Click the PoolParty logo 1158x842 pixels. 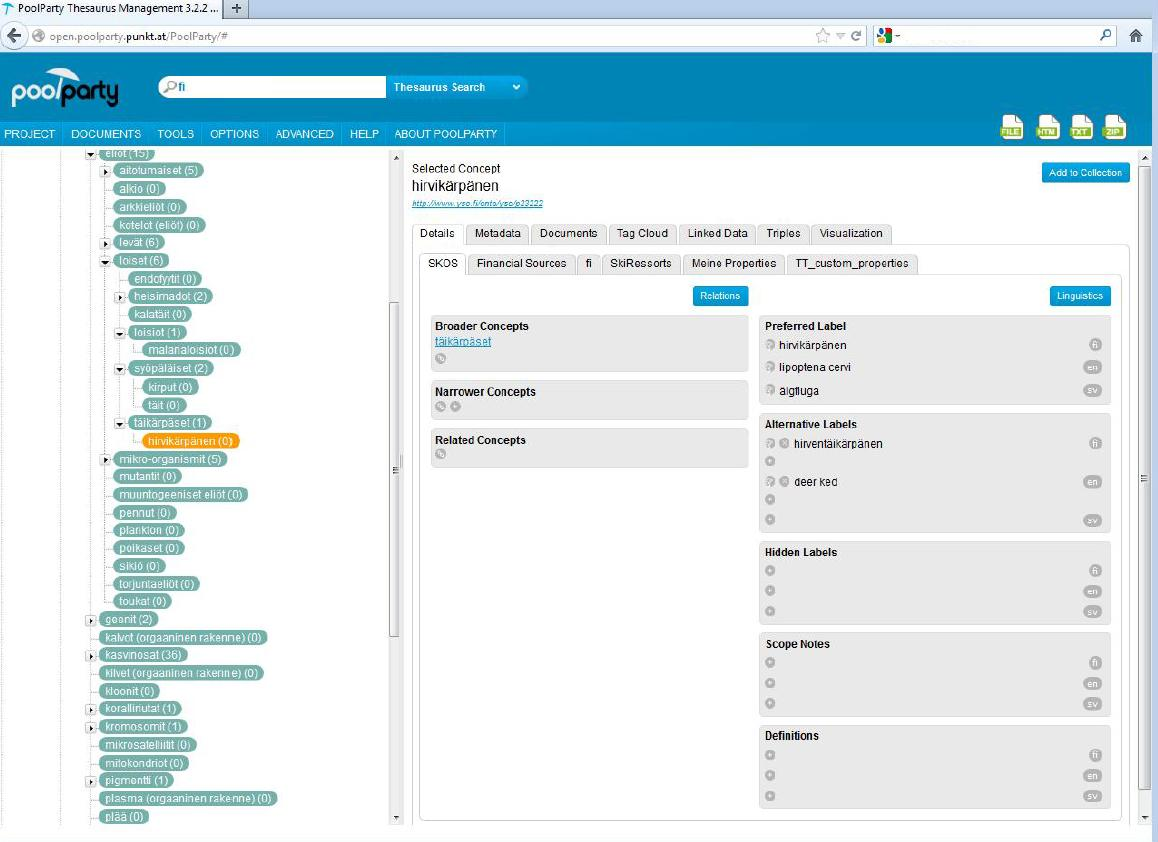(65, 89)
